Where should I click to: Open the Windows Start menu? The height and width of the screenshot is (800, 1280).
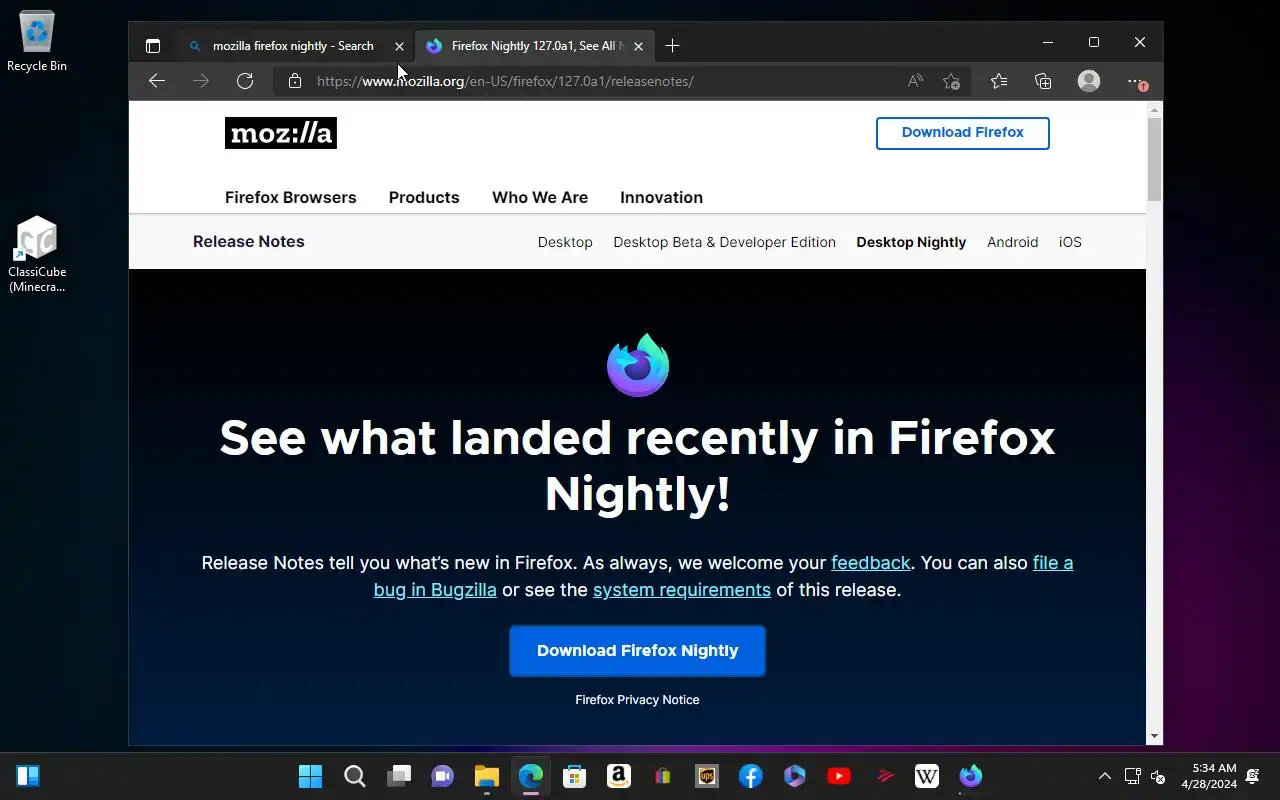pos(310,776)
